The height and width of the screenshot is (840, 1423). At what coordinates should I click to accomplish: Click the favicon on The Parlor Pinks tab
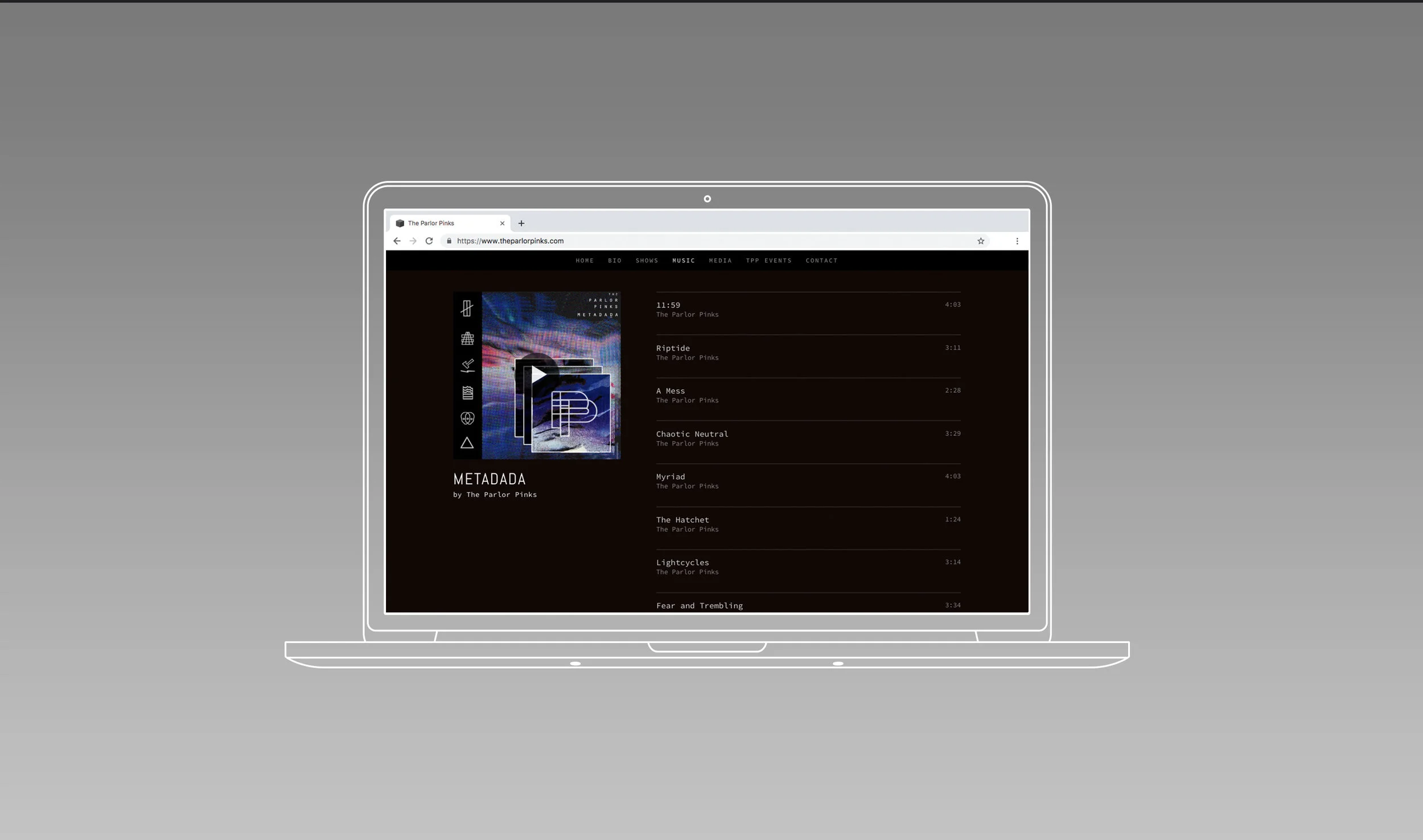(400, 223)
